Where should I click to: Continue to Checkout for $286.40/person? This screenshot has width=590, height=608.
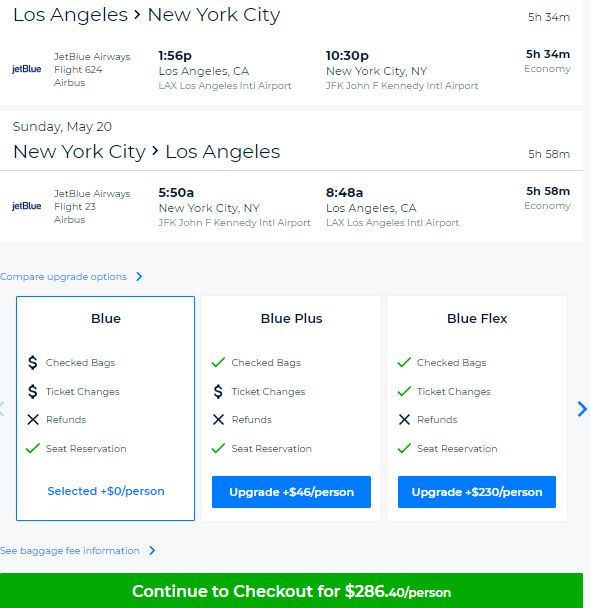pyautogui.click(x=292, y=591)
